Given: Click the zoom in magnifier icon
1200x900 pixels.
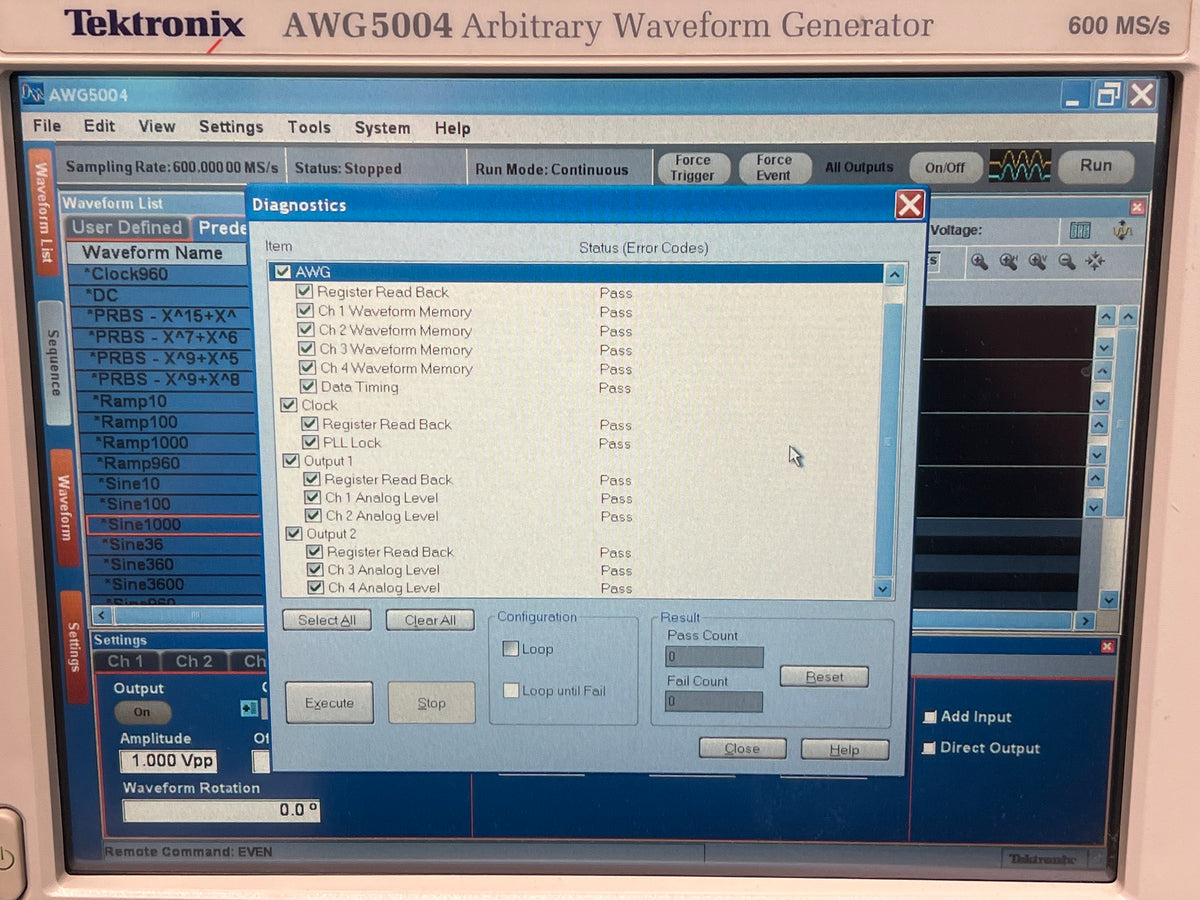Looking at the screenshot, I should [x=979, y=262].
